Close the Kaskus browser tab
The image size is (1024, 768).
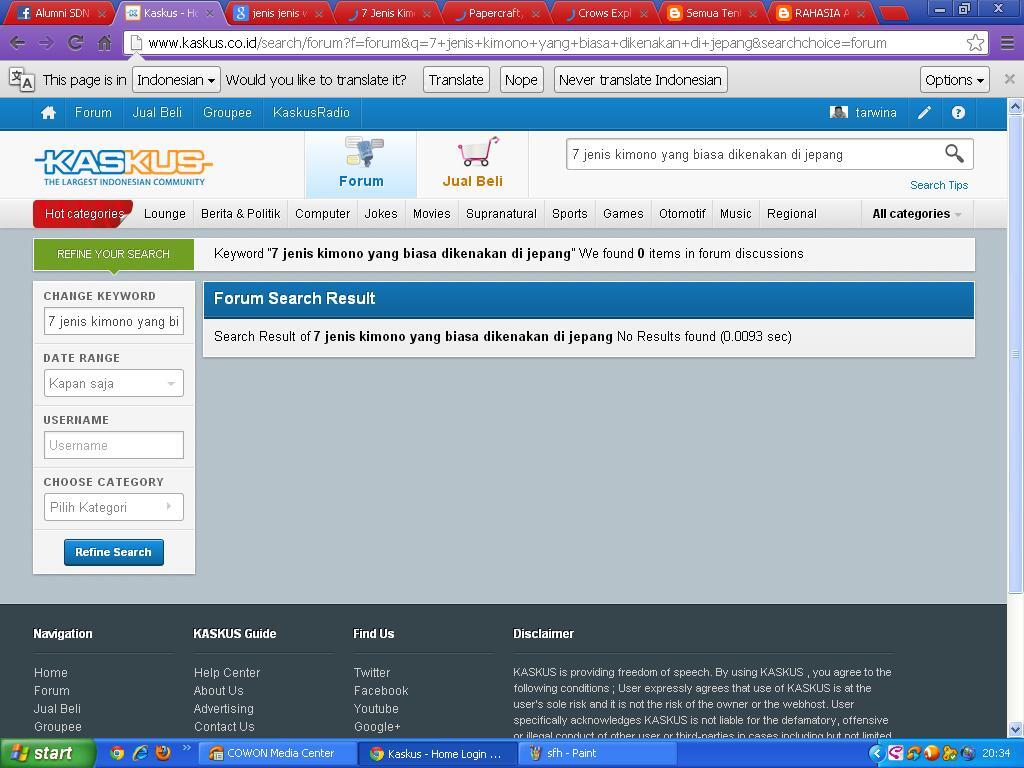[210, 13]
